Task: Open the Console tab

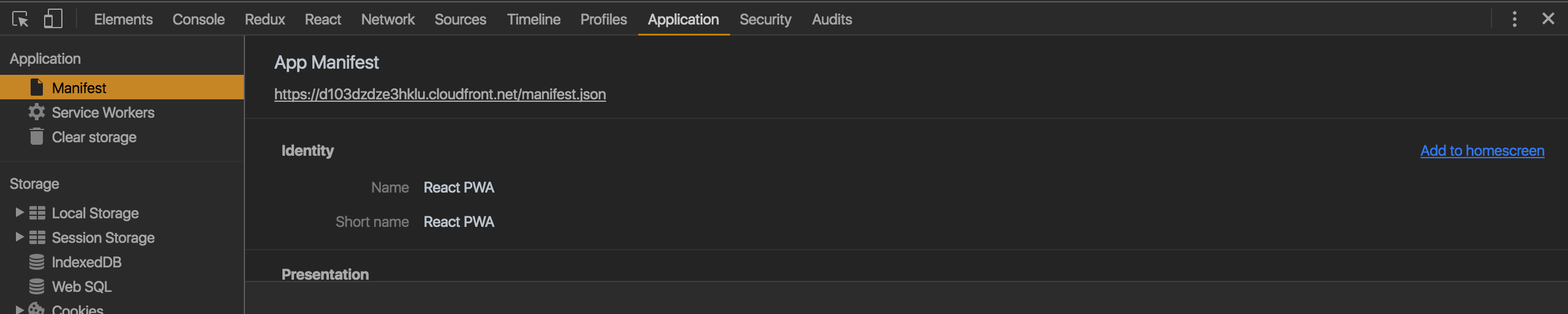Action: point(198,20)
